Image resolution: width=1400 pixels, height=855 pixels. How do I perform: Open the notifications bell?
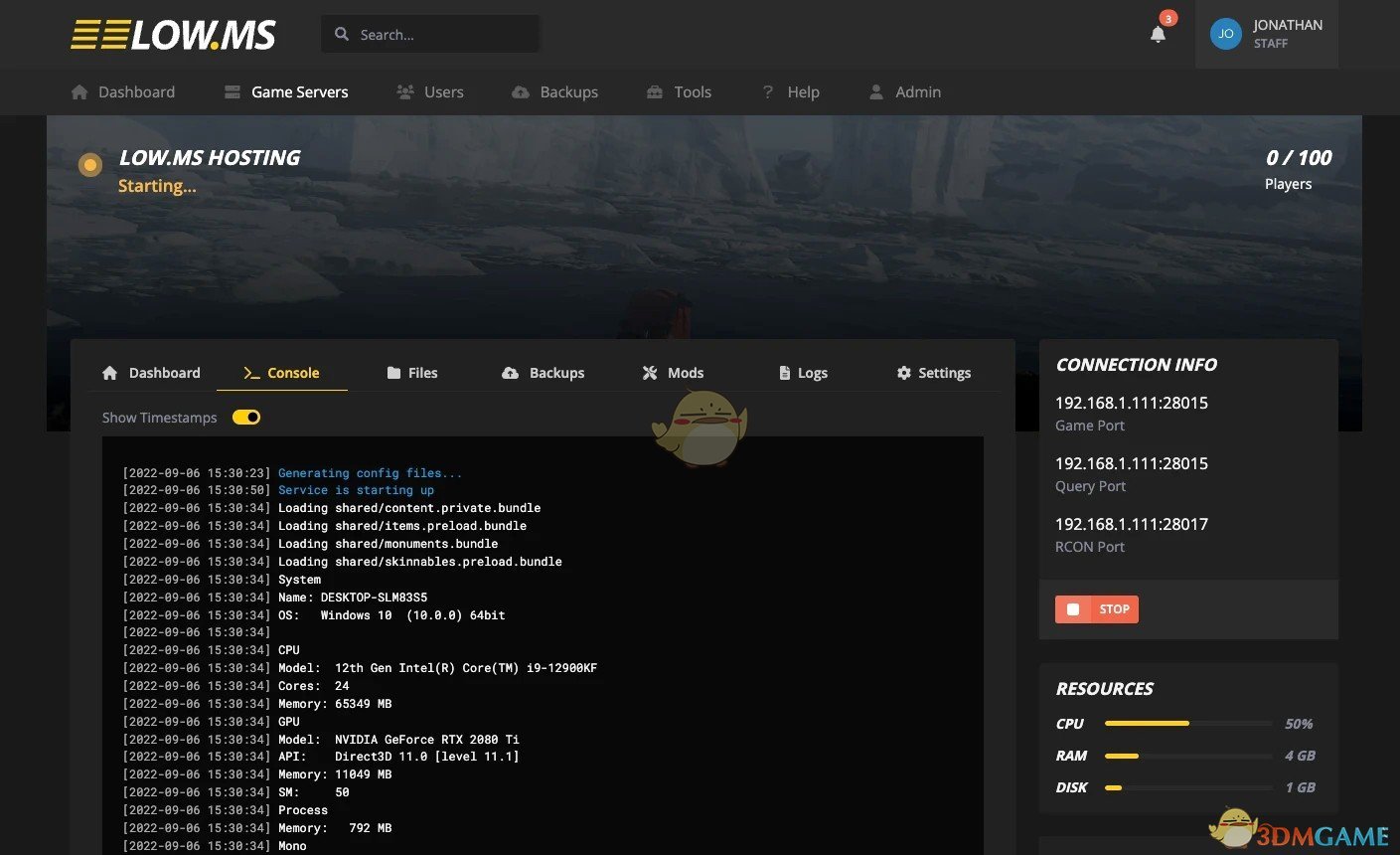click(1158, 35)
